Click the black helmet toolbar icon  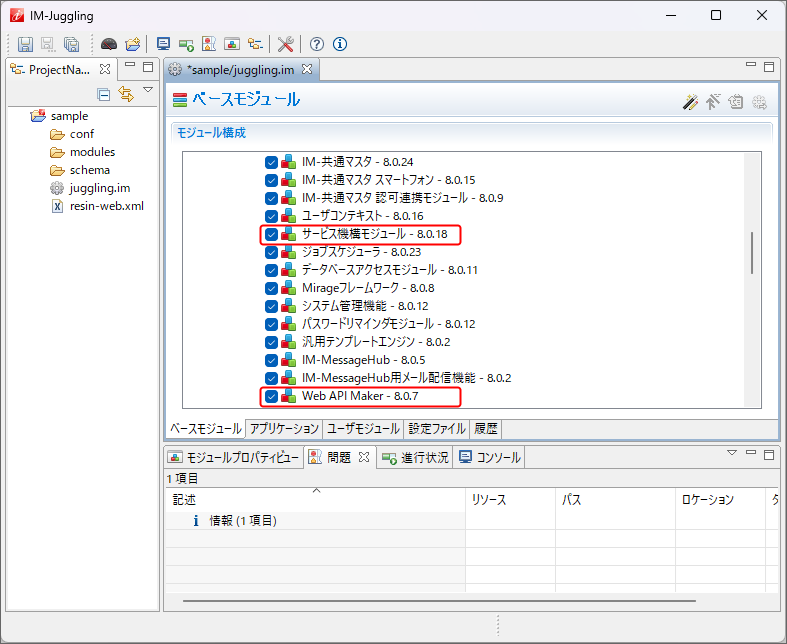[108, 44]
